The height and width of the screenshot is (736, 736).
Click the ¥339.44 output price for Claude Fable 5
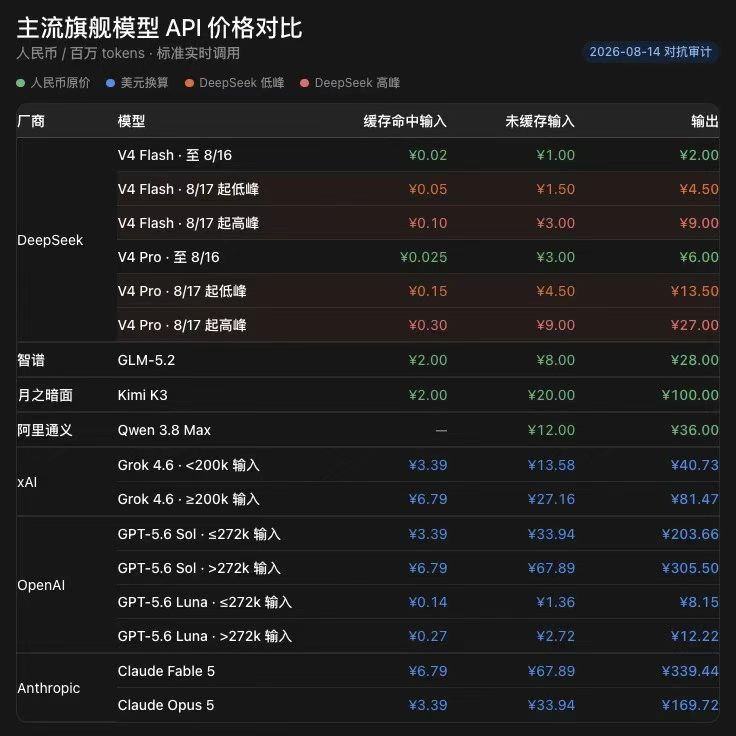(690, 671)
